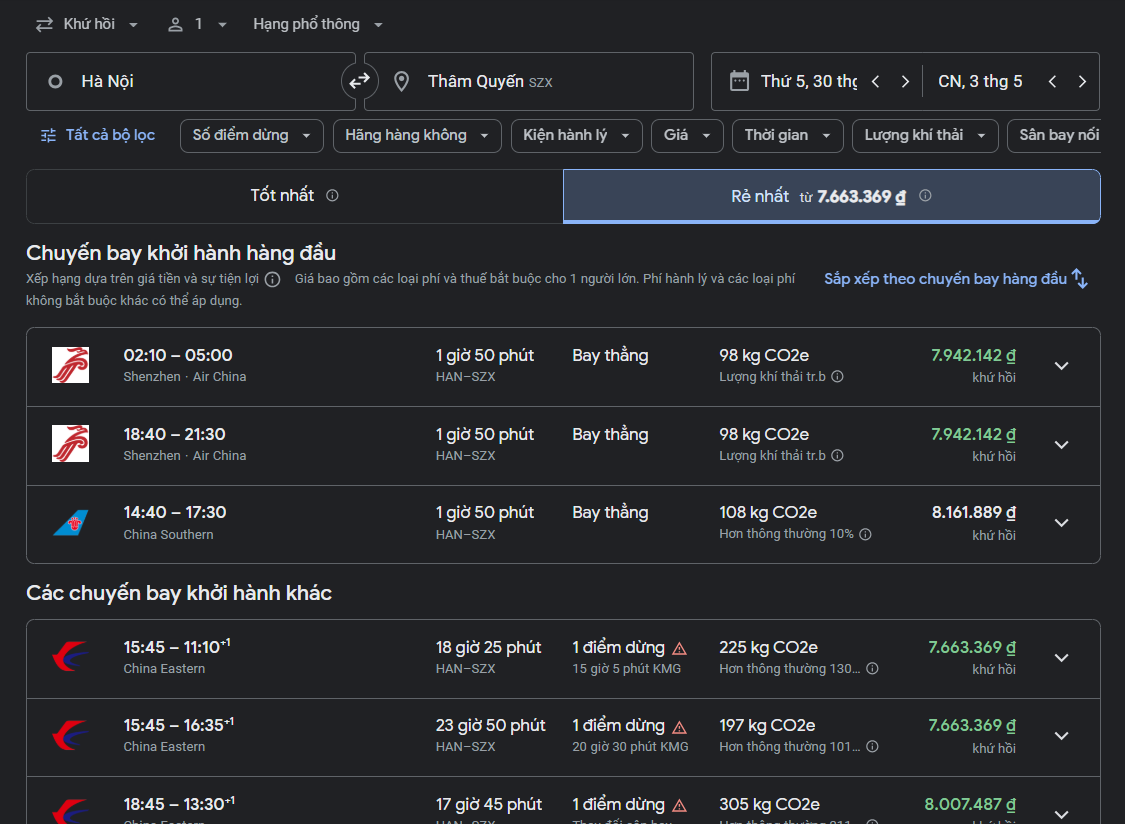
Task: Click the Tất cả bộ lọc filter icon
Action: point(48,135)
